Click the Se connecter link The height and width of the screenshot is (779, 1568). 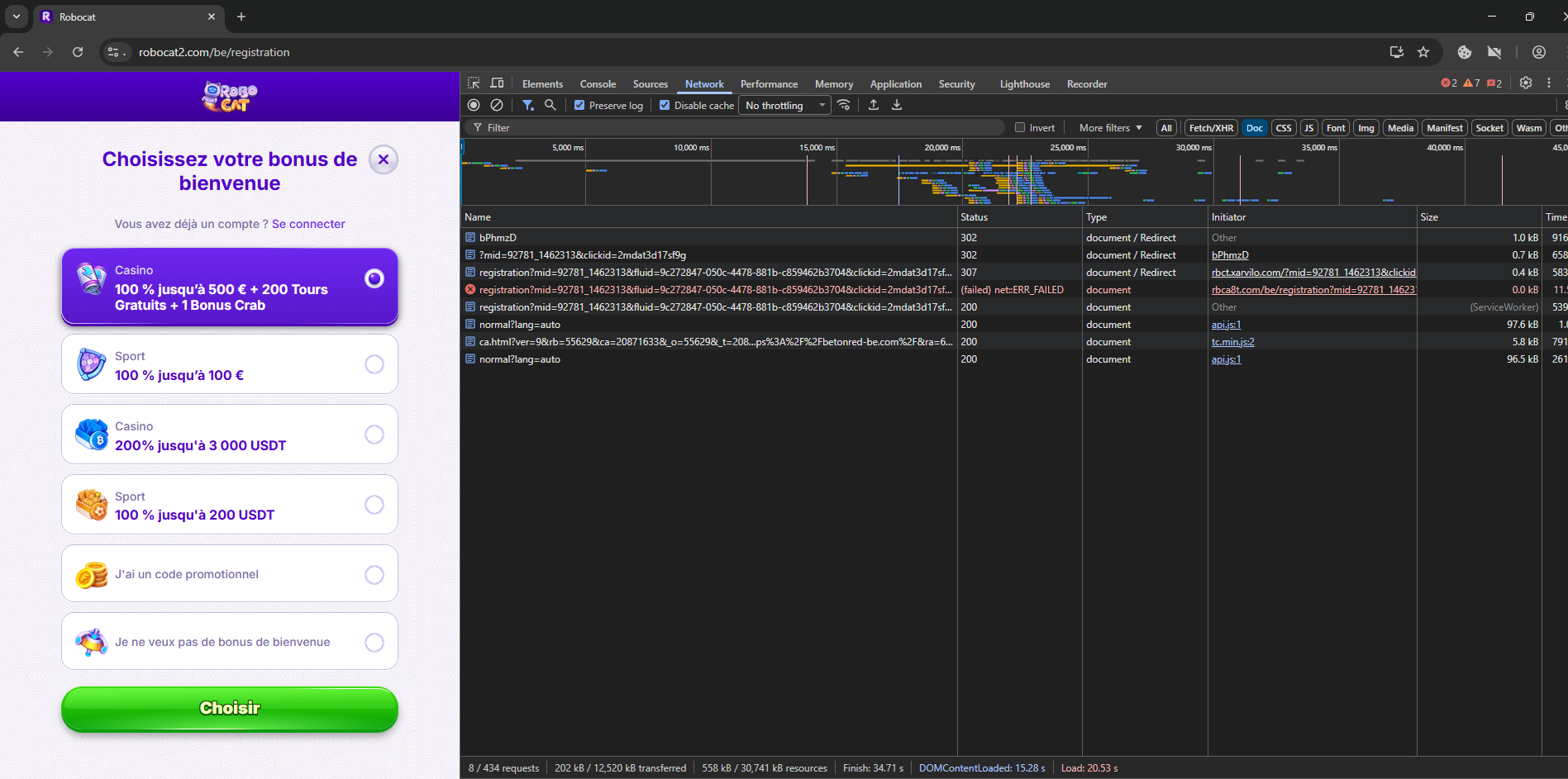(x=308, y=224)
